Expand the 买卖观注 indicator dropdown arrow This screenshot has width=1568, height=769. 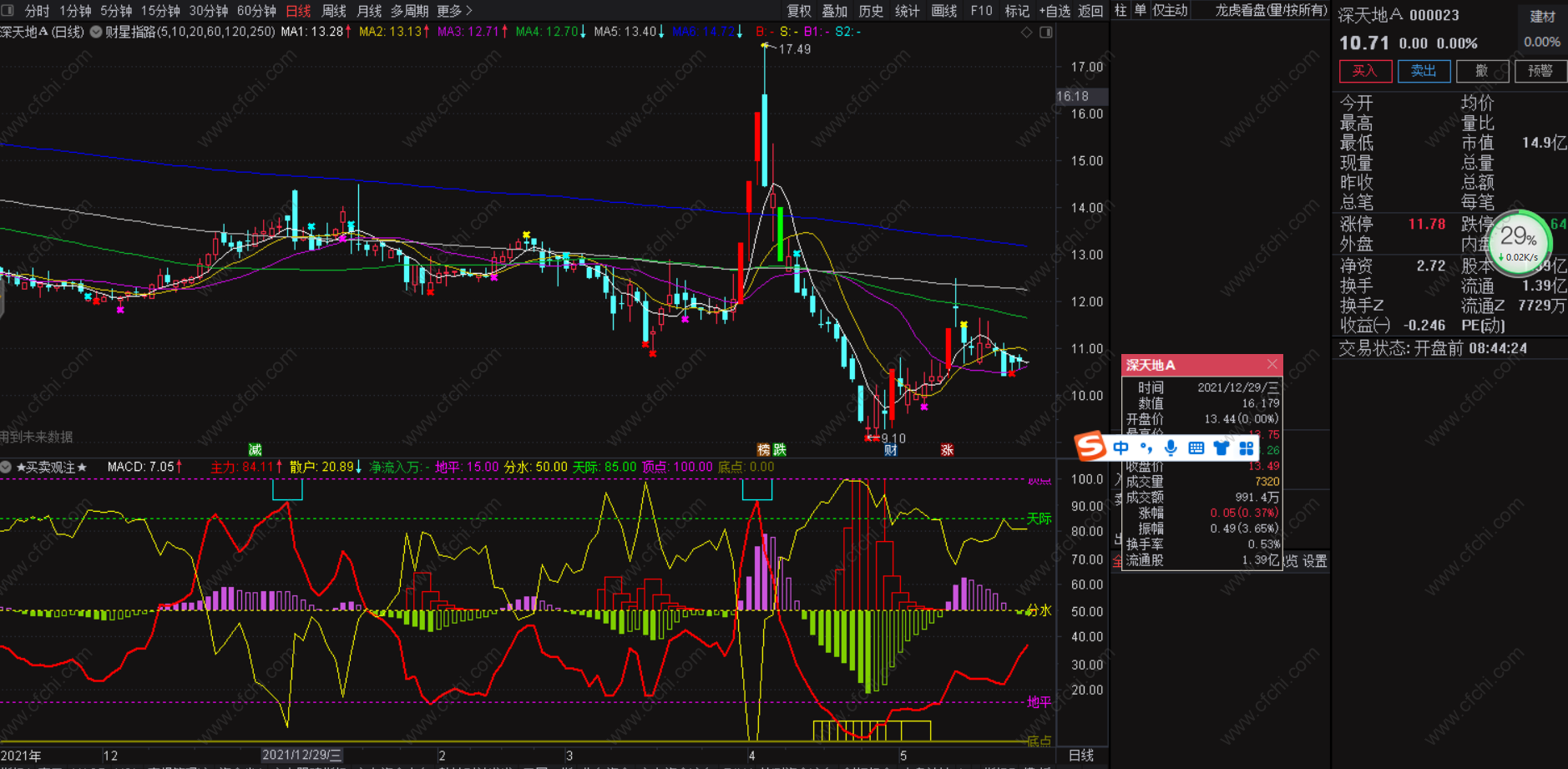(x=6, y=467)
